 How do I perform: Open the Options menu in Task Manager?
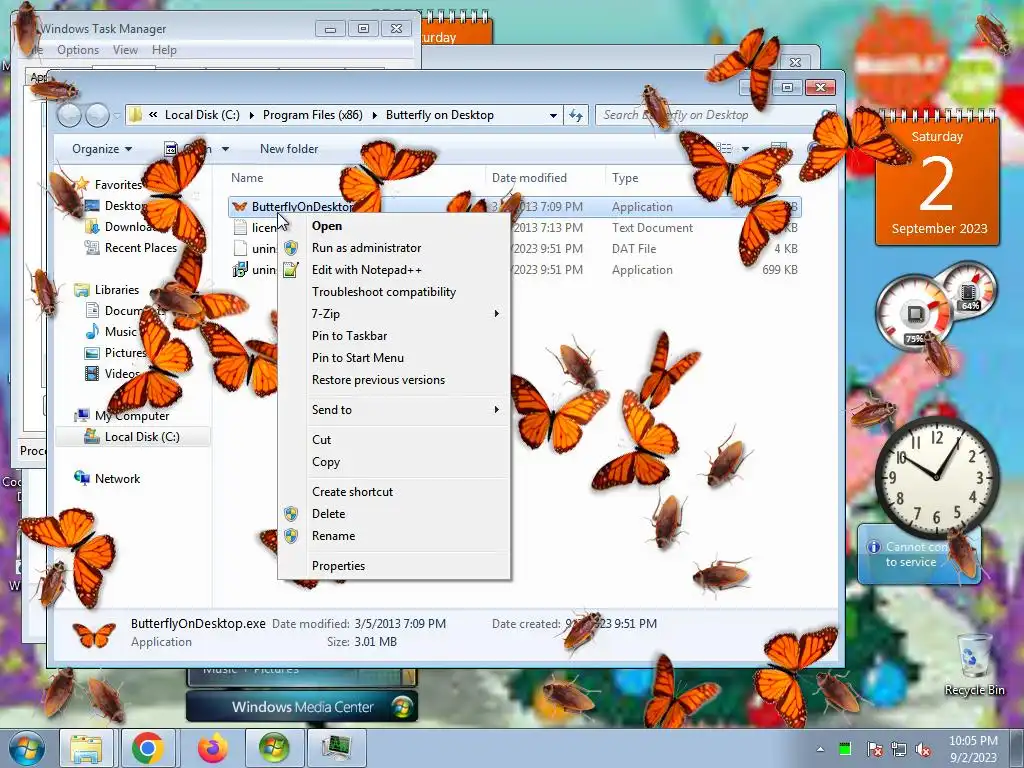(x=78, y=50)
